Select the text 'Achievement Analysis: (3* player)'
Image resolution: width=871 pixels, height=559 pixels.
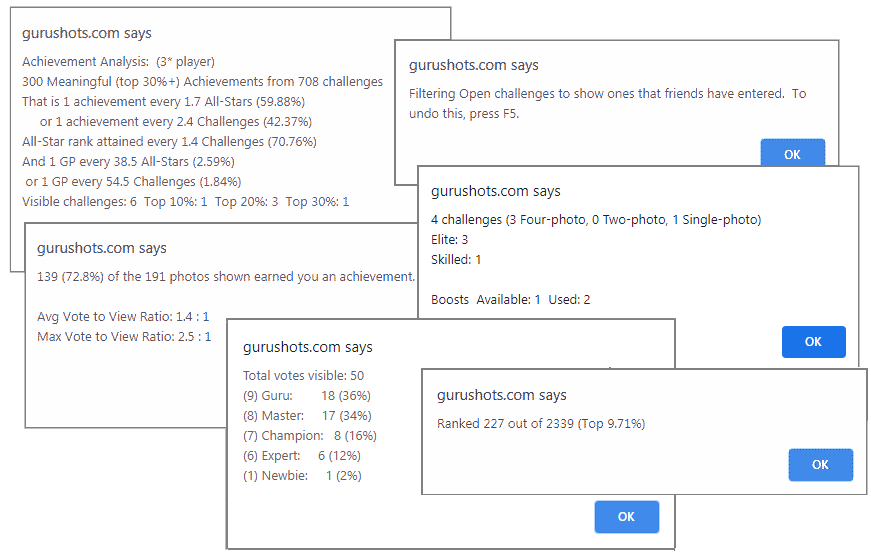(x=118, y=62)
